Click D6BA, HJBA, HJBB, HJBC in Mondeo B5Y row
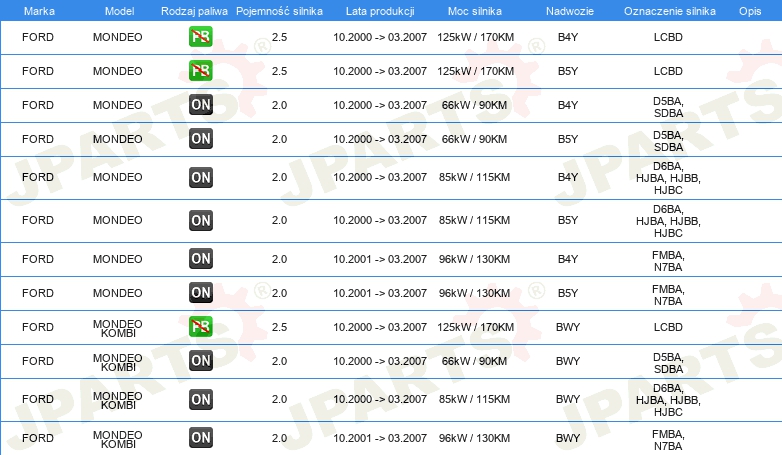Screen dimensions: 782x455 pyautogui.click(x=668, y=221)
